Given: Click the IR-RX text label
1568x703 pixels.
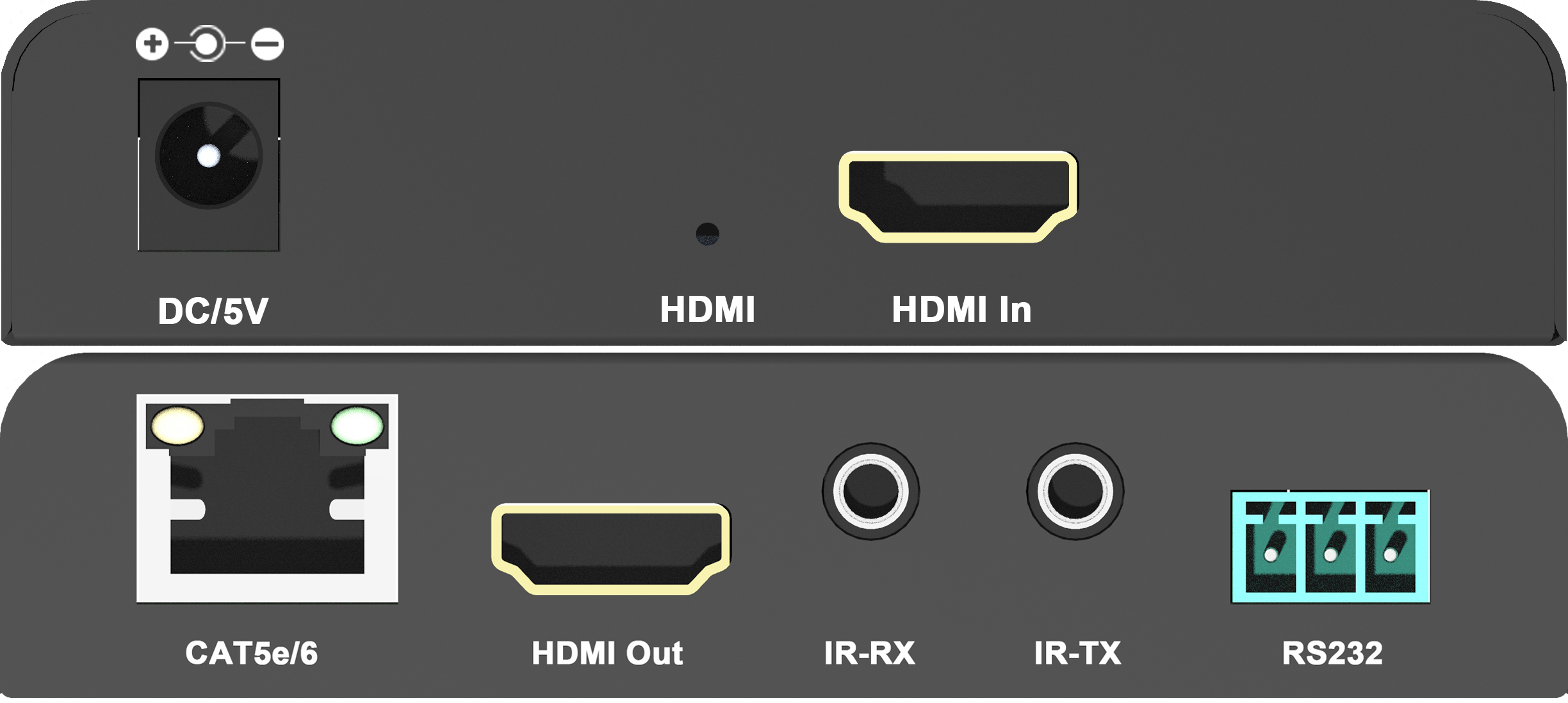Looking at the screenshot, I should 869,653.
